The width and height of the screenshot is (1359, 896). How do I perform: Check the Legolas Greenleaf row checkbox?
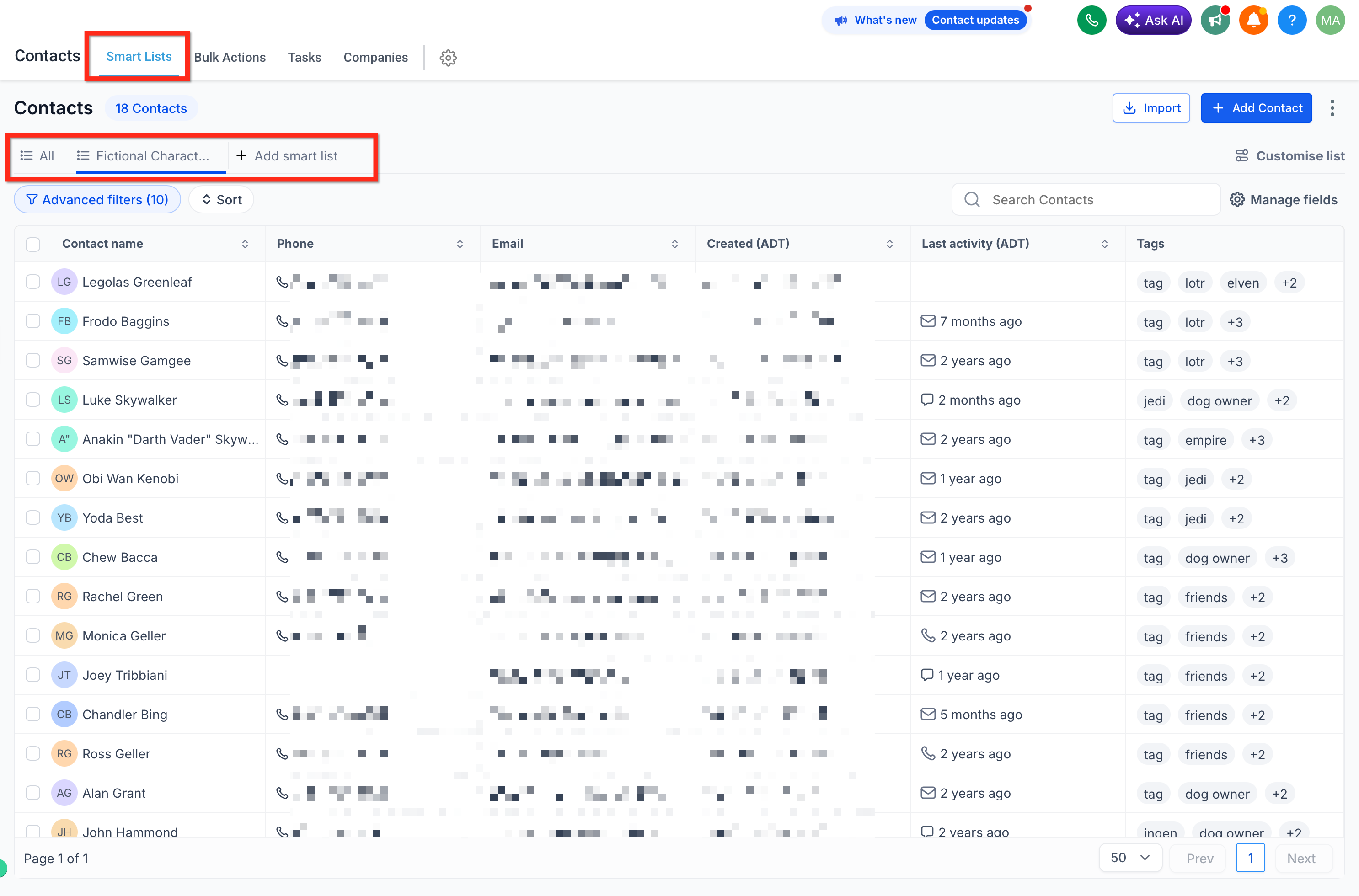pyautogui.click(x=33, y=282)
